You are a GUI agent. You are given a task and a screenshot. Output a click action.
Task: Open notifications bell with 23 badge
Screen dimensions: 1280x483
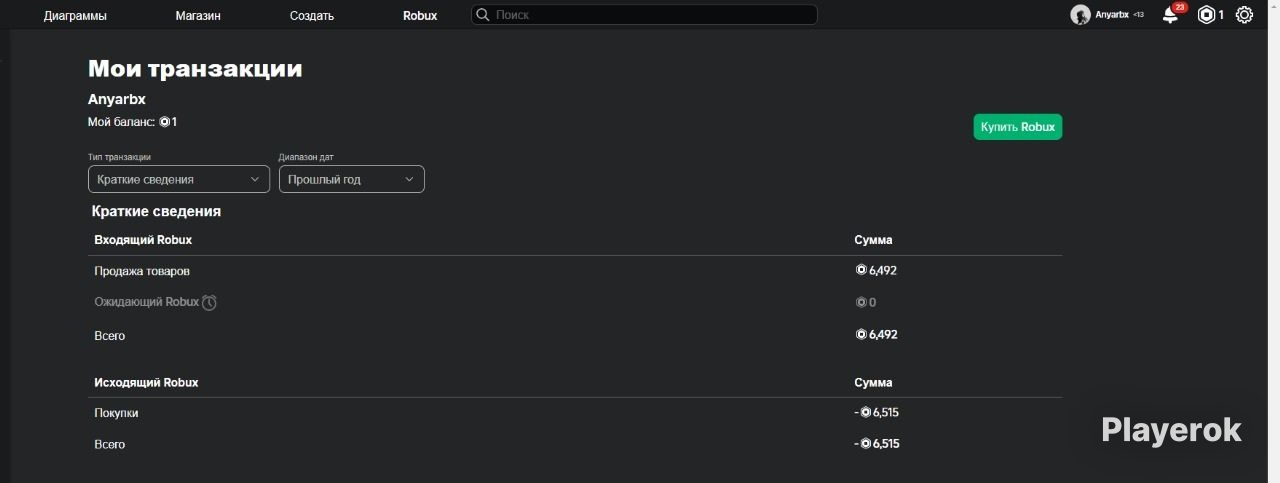[1171, 14]
